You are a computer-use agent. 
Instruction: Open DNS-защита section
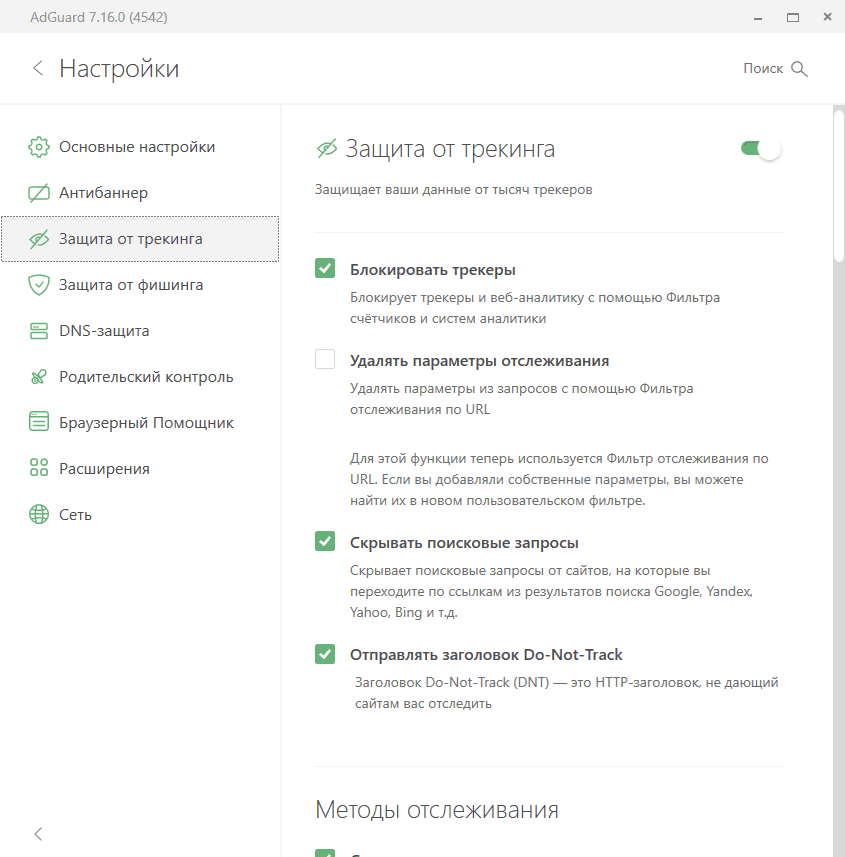coord(140,331)
